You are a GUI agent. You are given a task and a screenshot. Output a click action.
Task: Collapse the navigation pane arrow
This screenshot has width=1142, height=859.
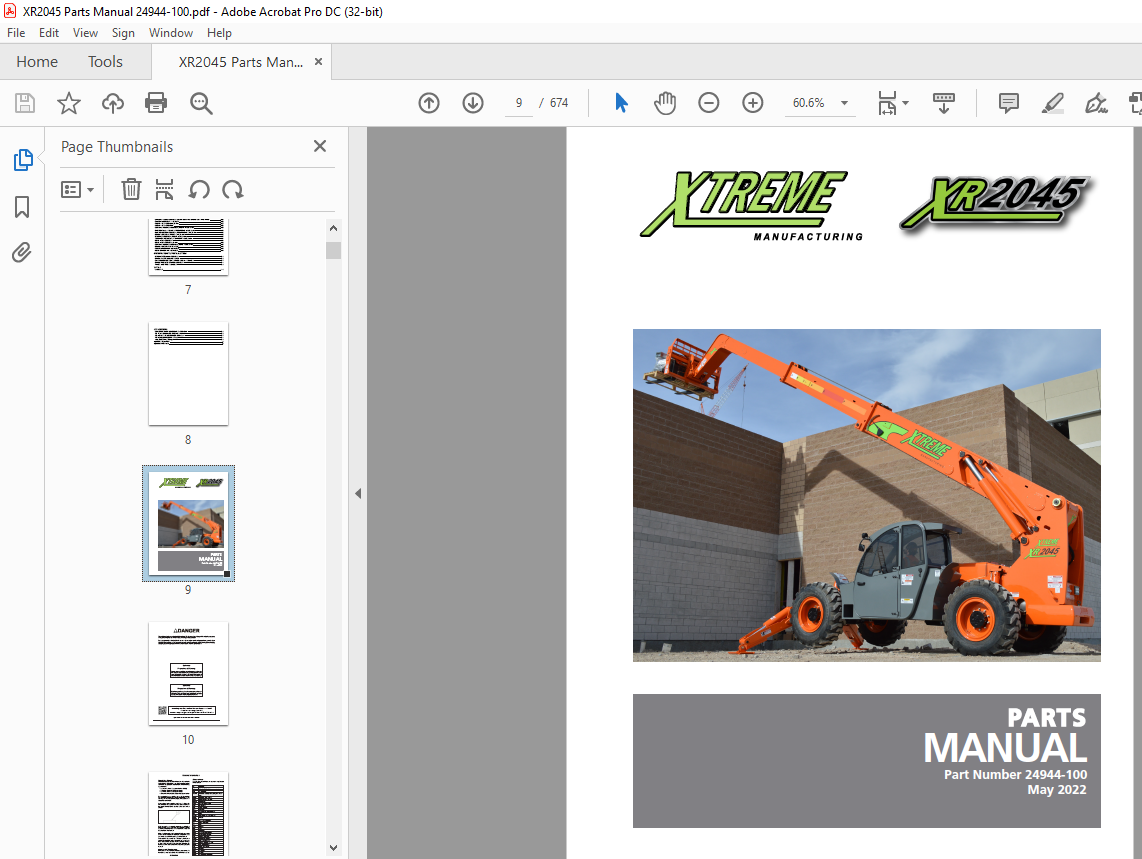[358, 493]
